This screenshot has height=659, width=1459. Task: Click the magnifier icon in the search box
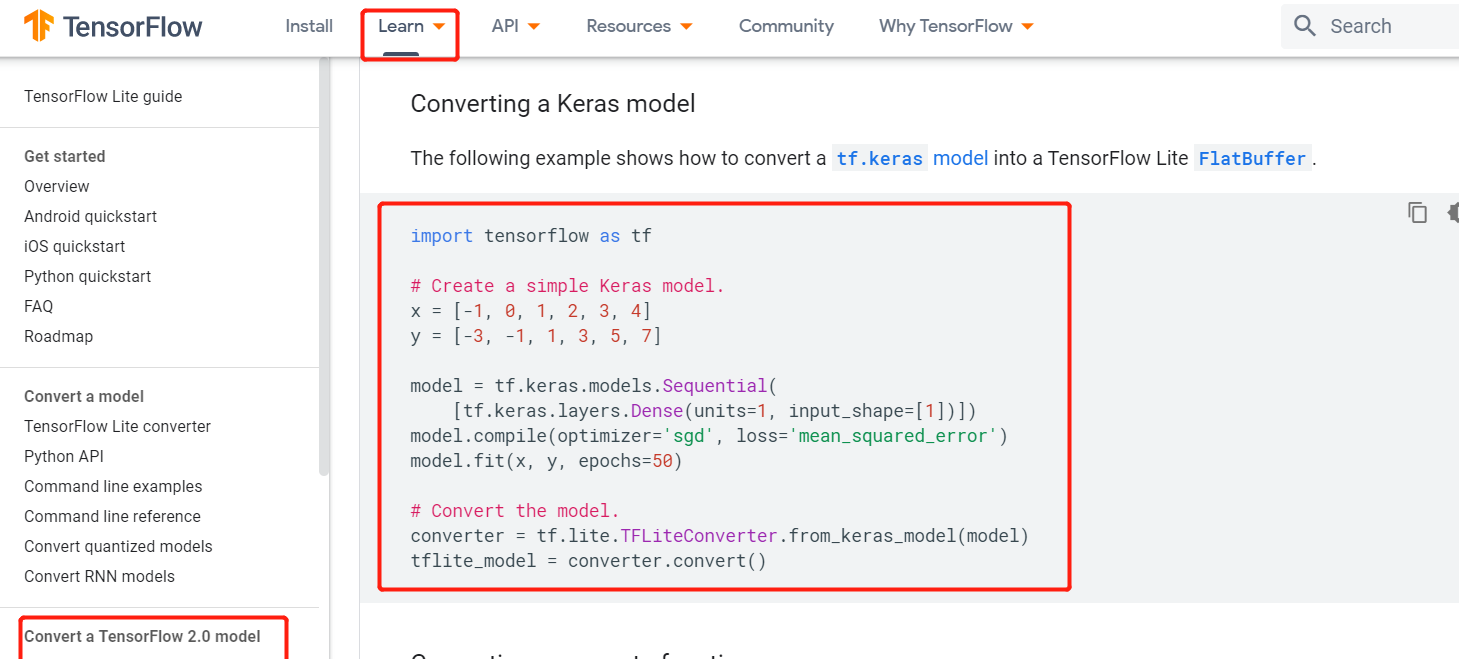1304,26
